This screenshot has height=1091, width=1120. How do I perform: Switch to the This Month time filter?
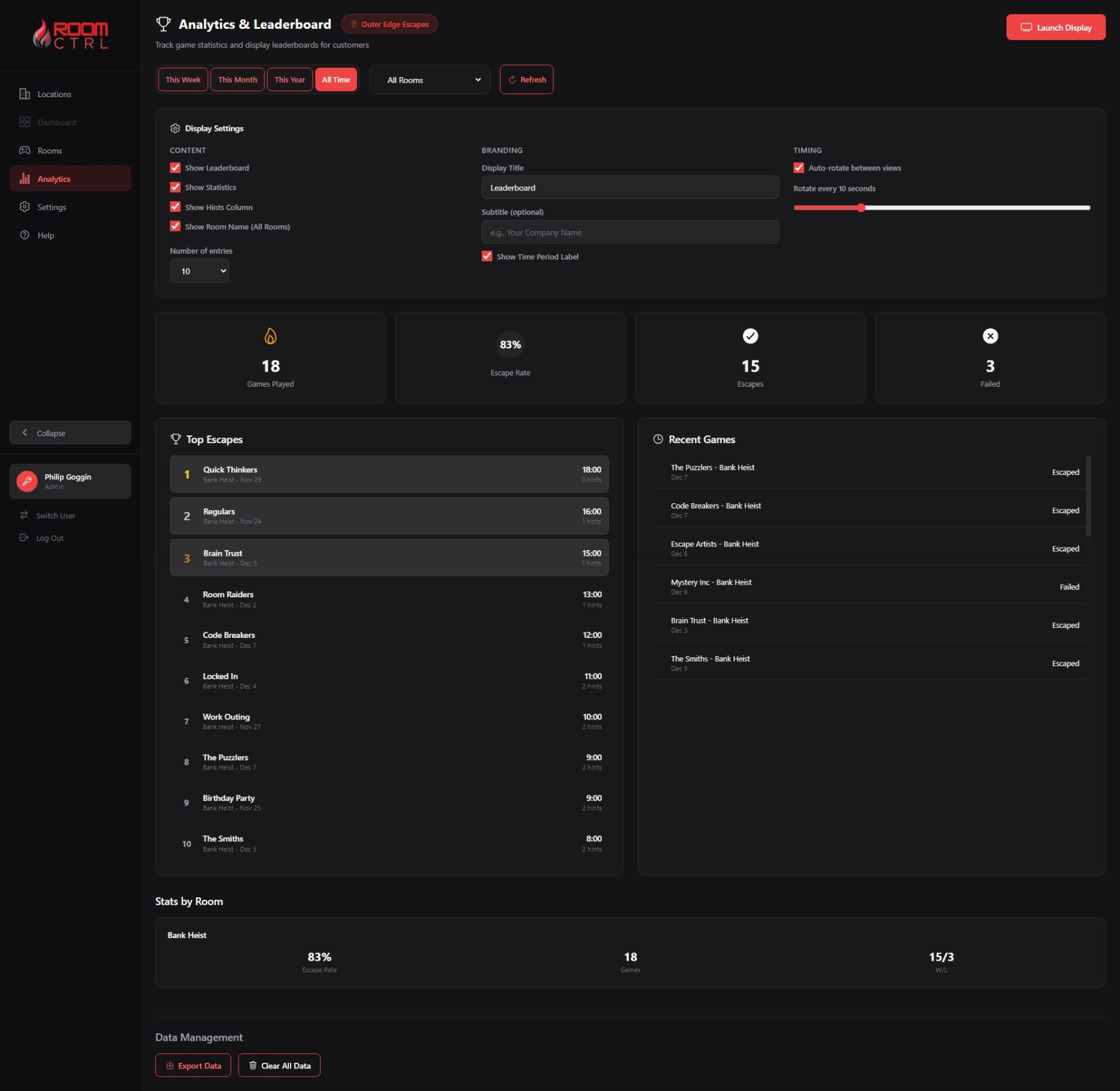[237, 80]
